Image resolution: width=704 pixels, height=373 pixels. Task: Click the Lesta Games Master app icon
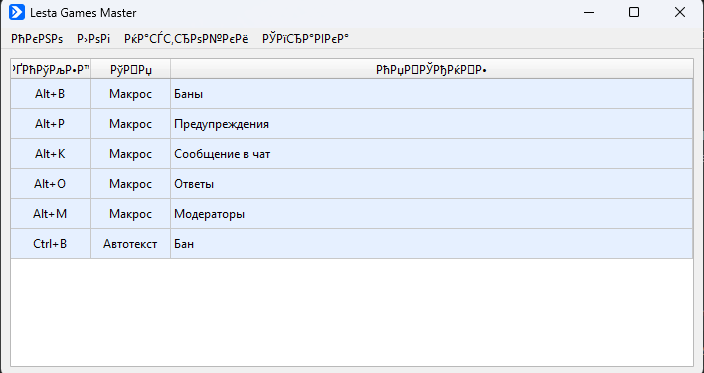pyautogui.click(x=17, y=12)
